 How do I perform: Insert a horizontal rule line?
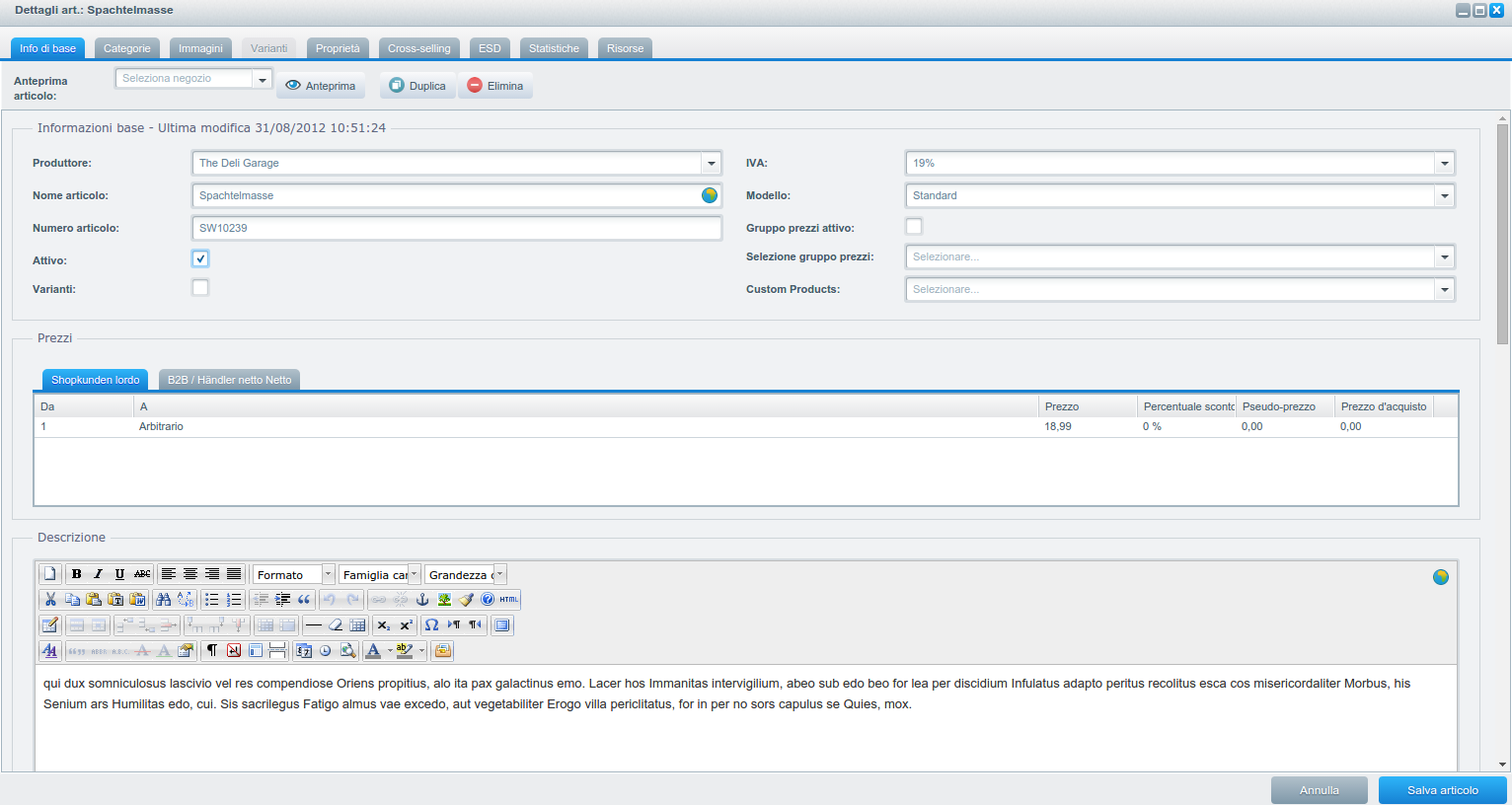(x=314, y=625)
